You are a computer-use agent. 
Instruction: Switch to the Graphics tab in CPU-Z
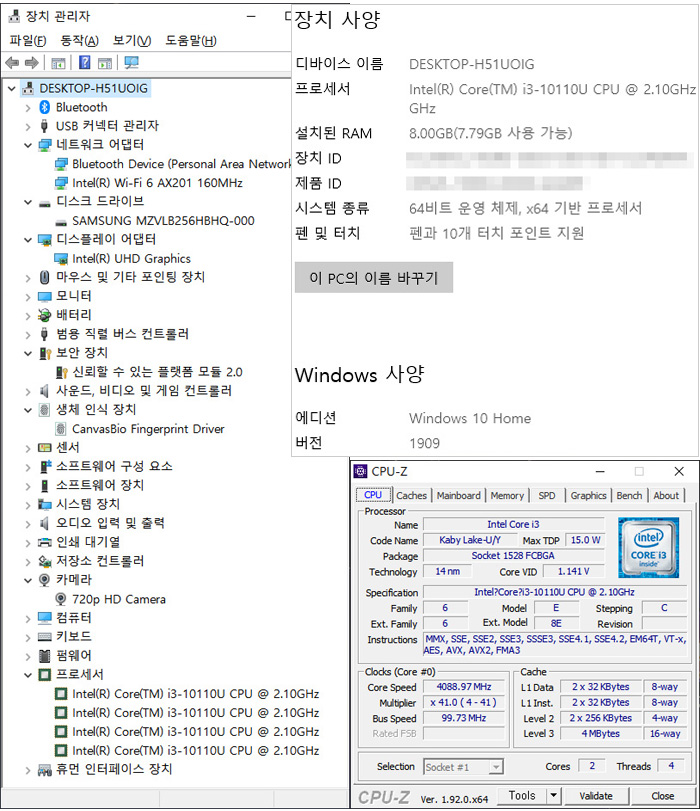588,495
